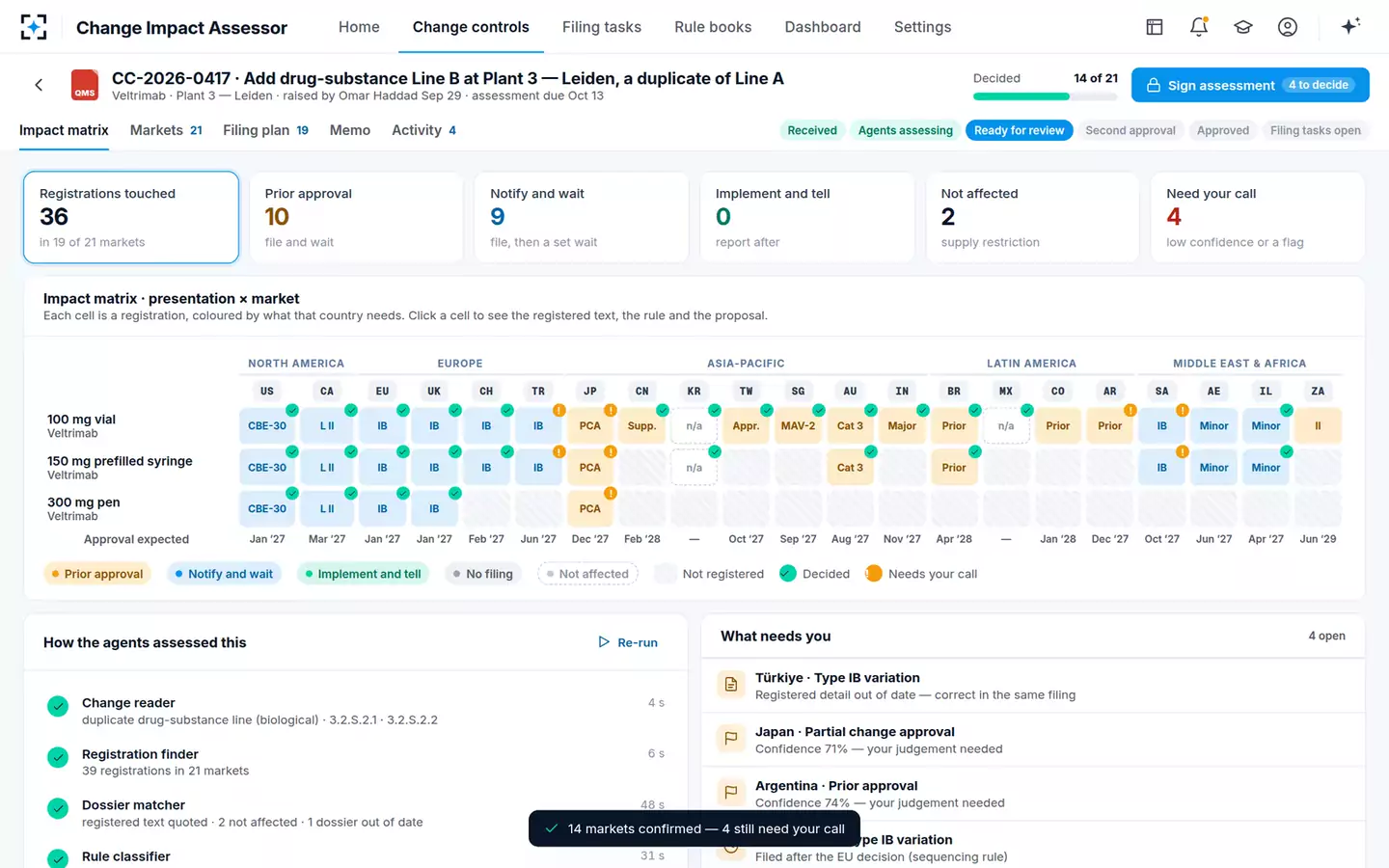The height and width of the screenshot is (868, 1389).
Task: Open the graduation cap learning icon
Action: pyautogui.click(x=1243, y=27)
